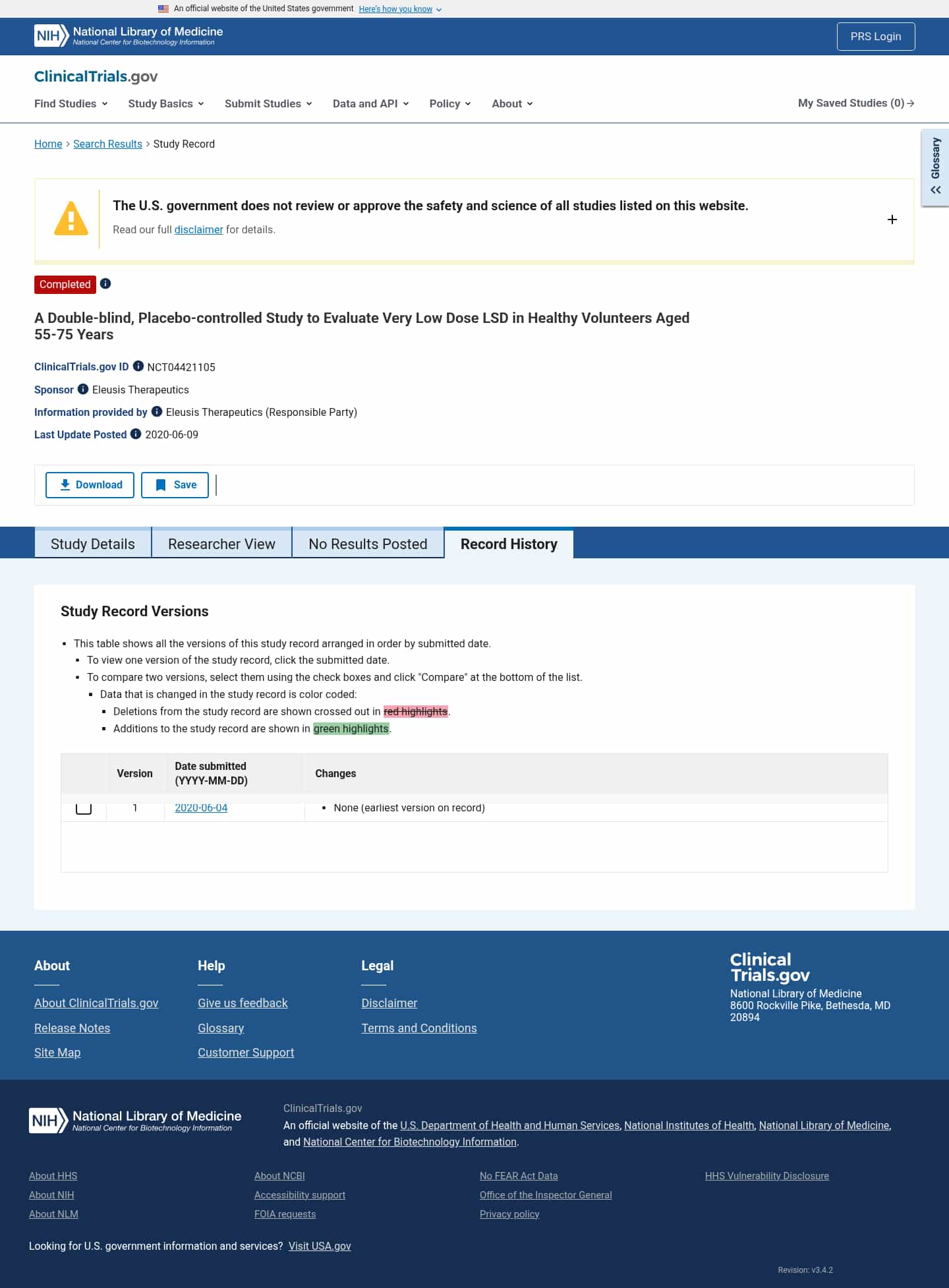Click the NIH National Library of Medicine header logo
This screenshot has height=1288, width=949.
tap(129, 36)
